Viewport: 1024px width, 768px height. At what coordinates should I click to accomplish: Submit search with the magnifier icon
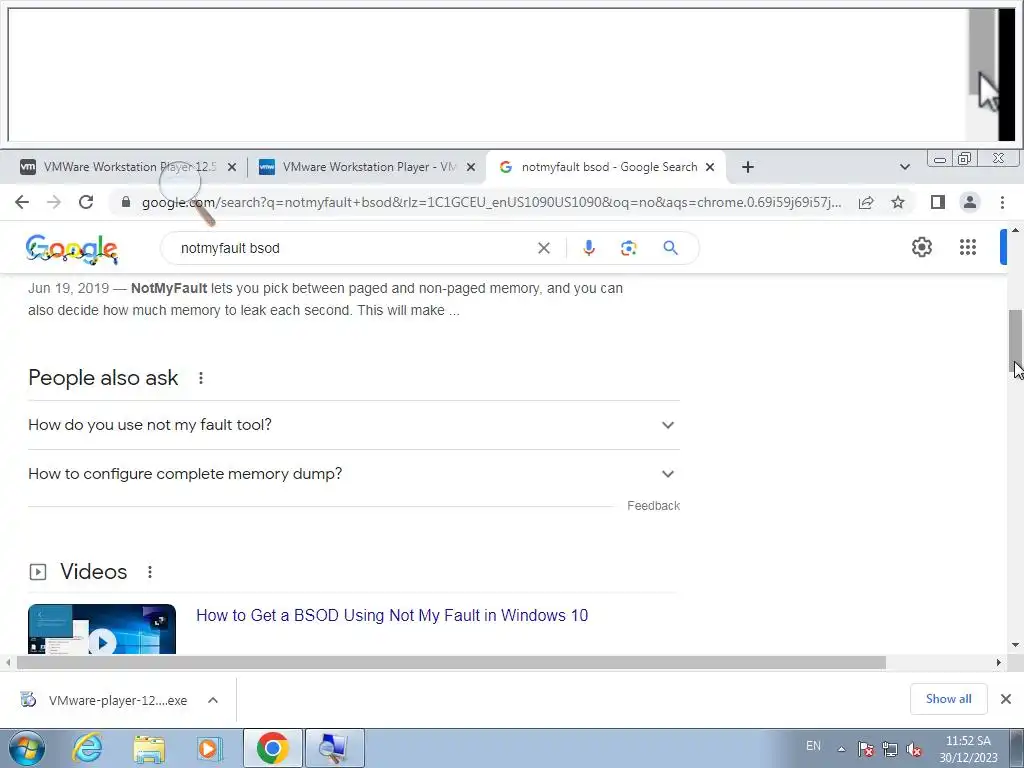pos(670,248)
